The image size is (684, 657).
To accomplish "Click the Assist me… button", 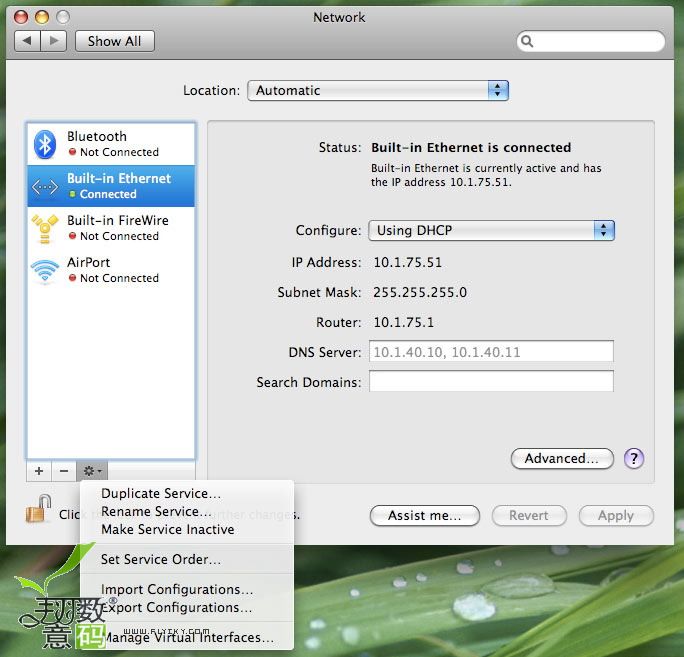I will coord(424,516).
